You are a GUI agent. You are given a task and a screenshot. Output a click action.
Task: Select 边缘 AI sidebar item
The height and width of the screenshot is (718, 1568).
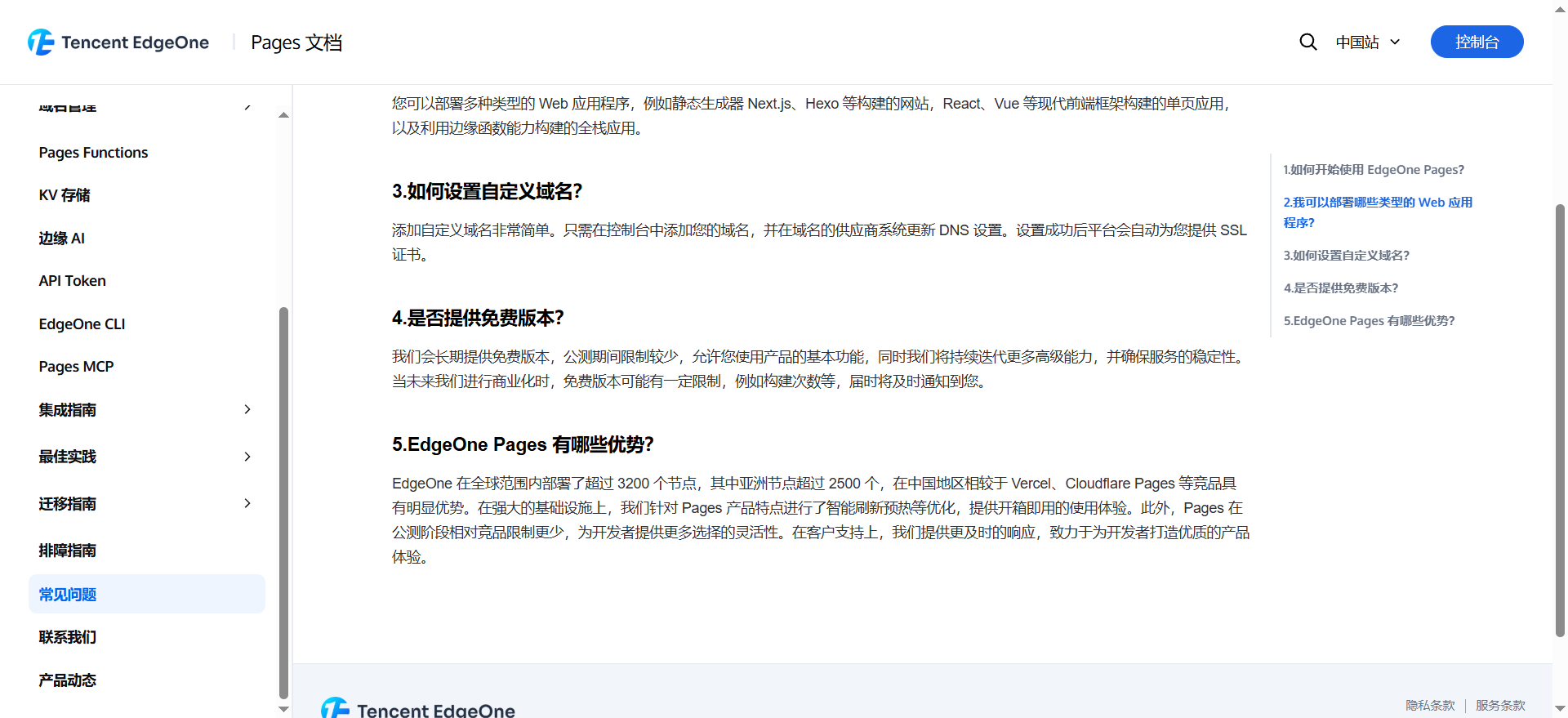(x=62, y=239)
